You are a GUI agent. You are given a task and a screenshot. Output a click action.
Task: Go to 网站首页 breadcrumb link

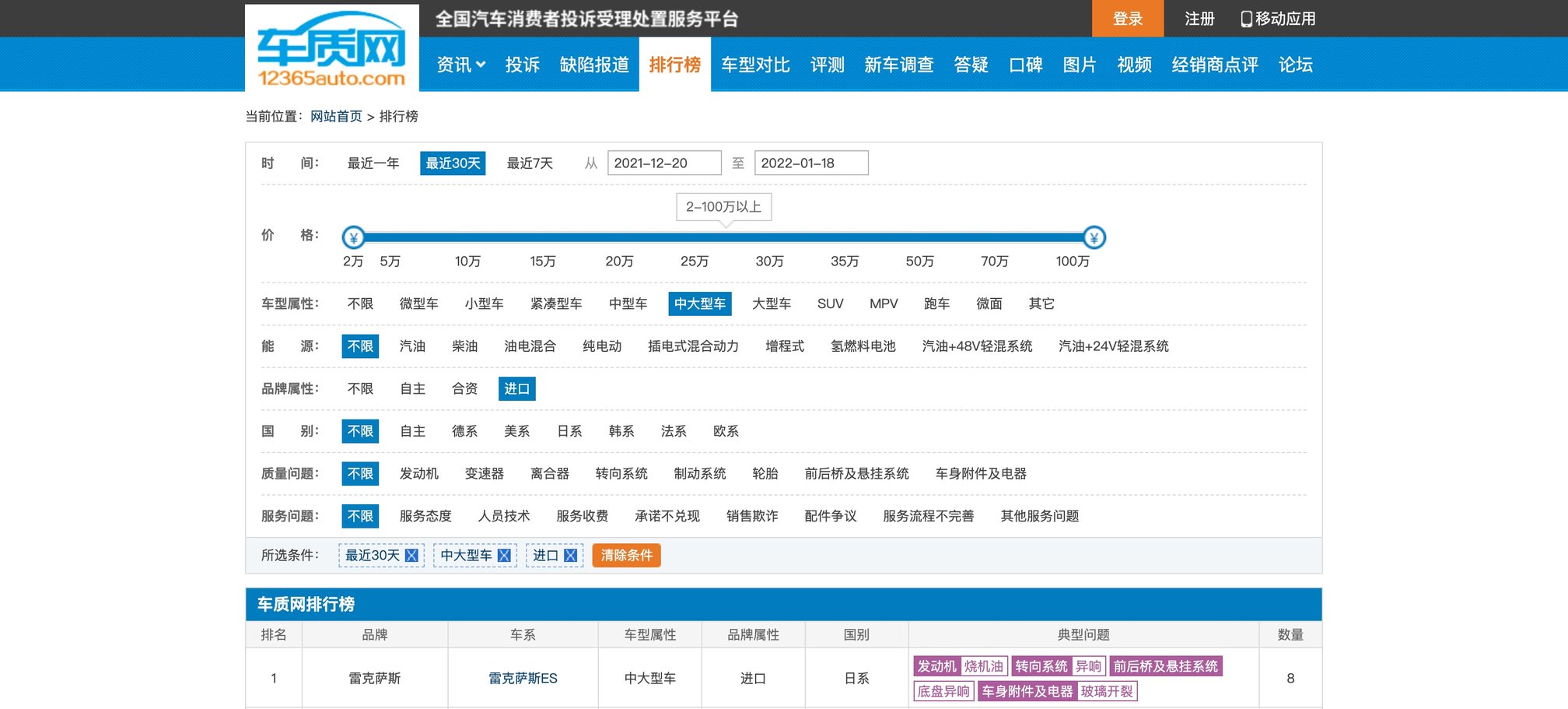(x=336, y=117)
